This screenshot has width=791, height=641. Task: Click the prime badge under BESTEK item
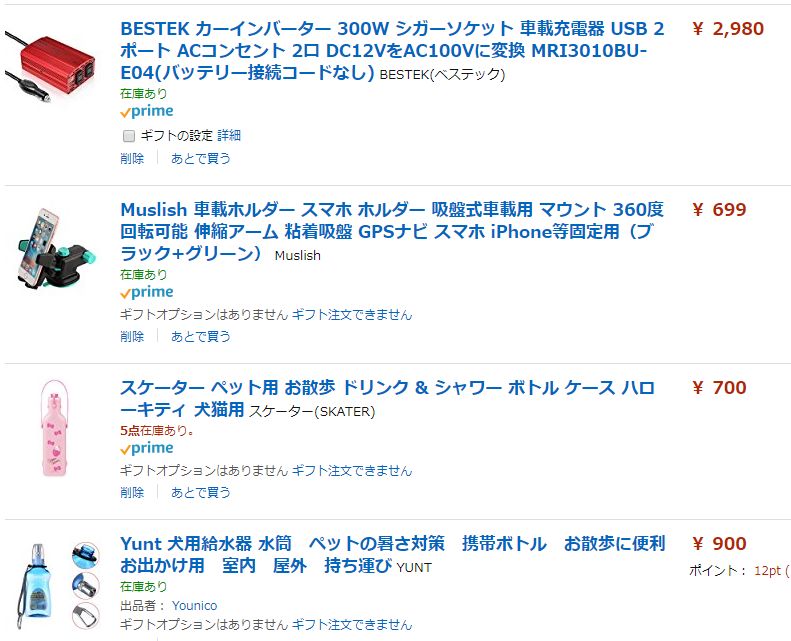146,112
